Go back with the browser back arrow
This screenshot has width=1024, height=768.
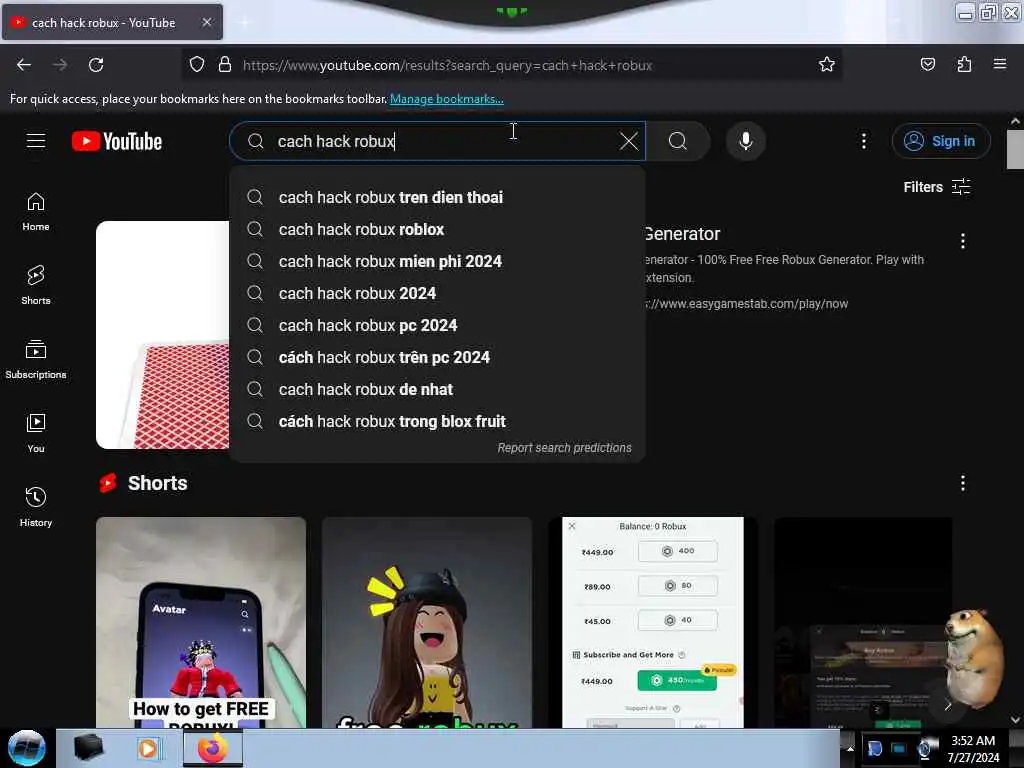pos(24,65)
